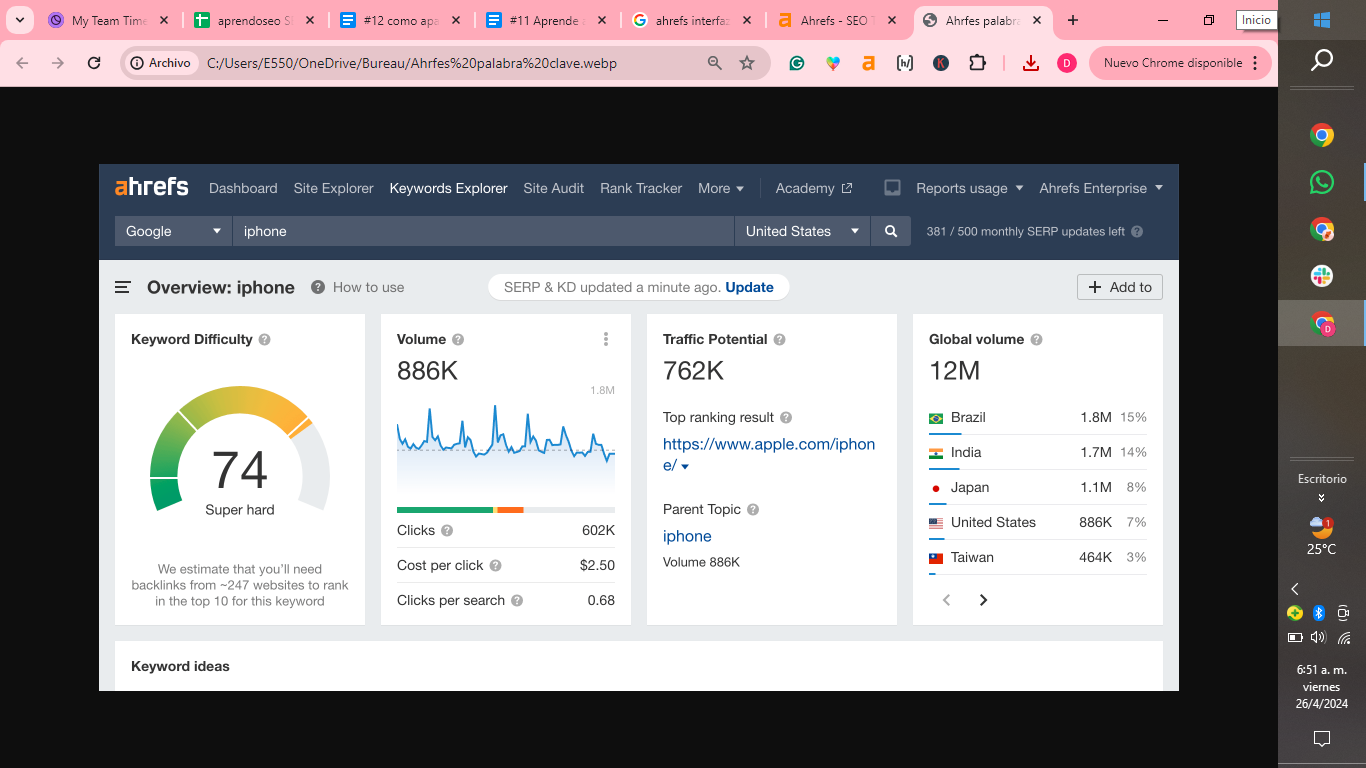Open the three-dot menu on the Volume card

(x=606, y=339)
